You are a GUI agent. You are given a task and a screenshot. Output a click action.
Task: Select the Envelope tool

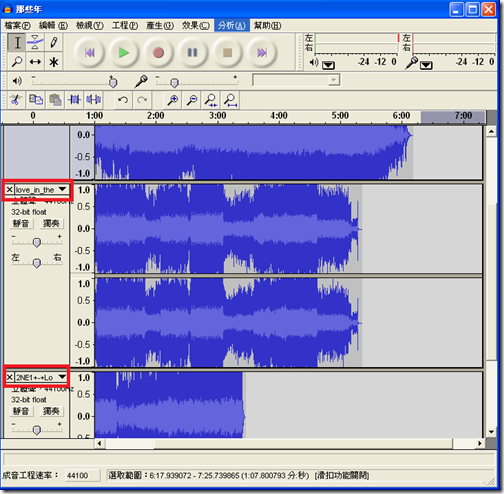click(35, 43)
